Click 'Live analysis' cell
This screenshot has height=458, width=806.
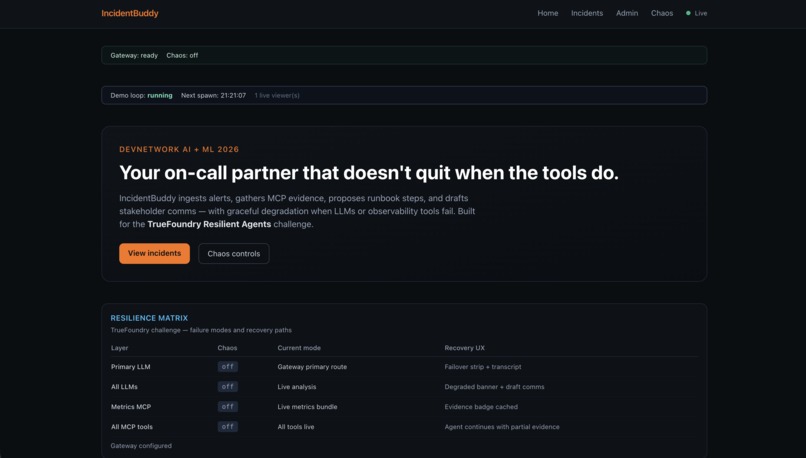(x=297, y=387)
